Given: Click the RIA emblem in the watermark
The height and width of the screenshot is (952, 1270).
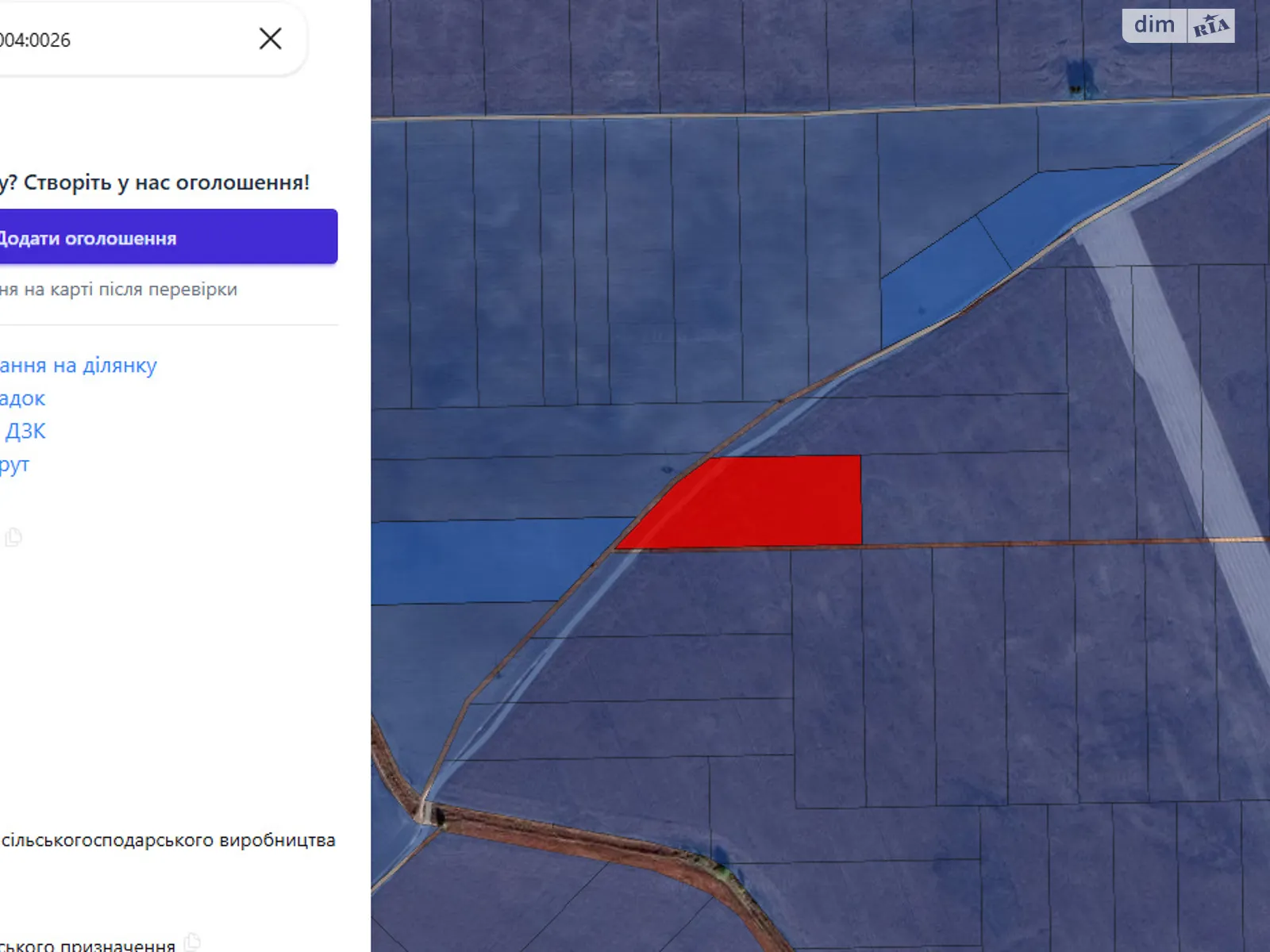Looking at the screenshot, I should [x=1210, y=26].
